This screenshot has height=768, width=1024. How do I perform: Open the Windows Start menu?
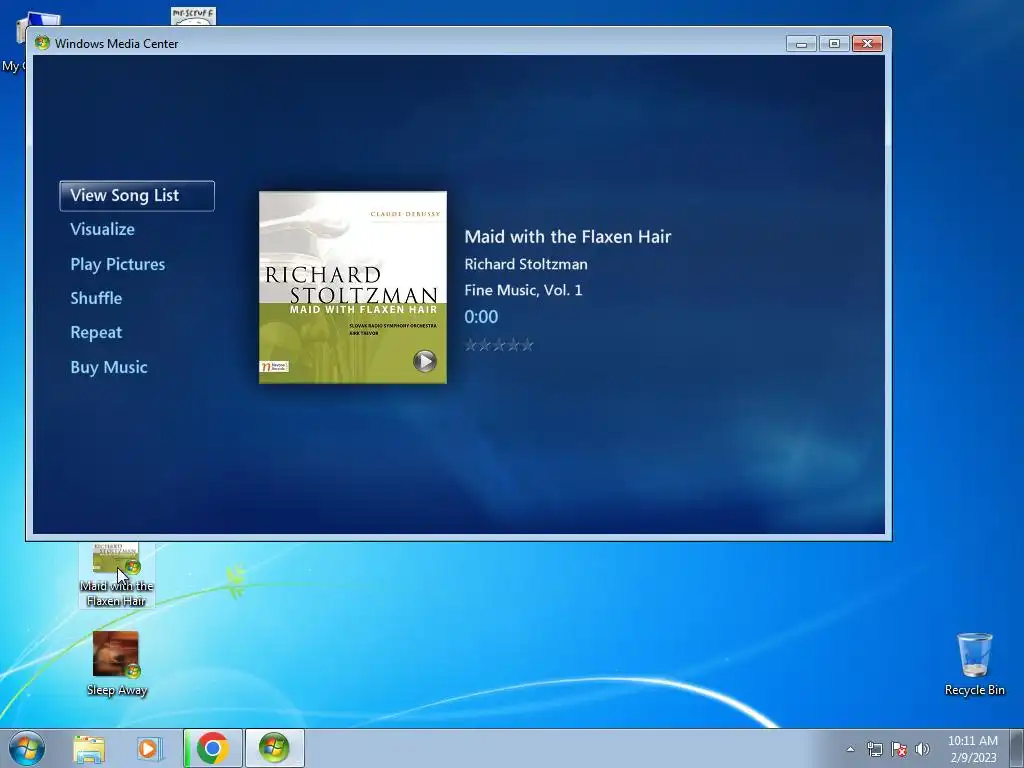tap(27, 748)
